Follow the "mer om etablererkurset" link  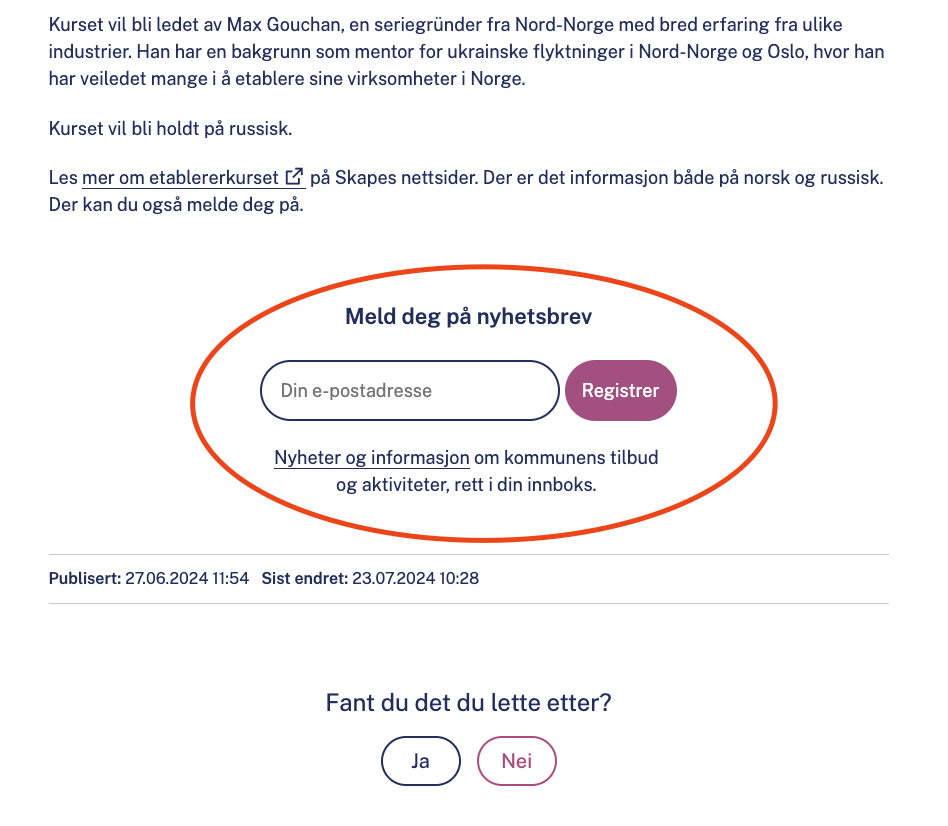[181, 178]
